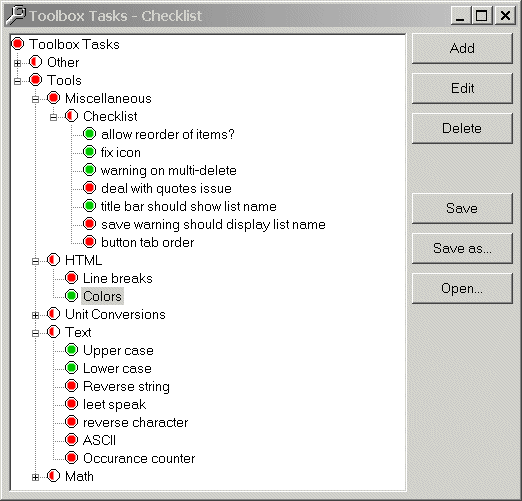Click the half-red status icon beside Checklist
522x501 pixels.
click(x=71, y=116)
